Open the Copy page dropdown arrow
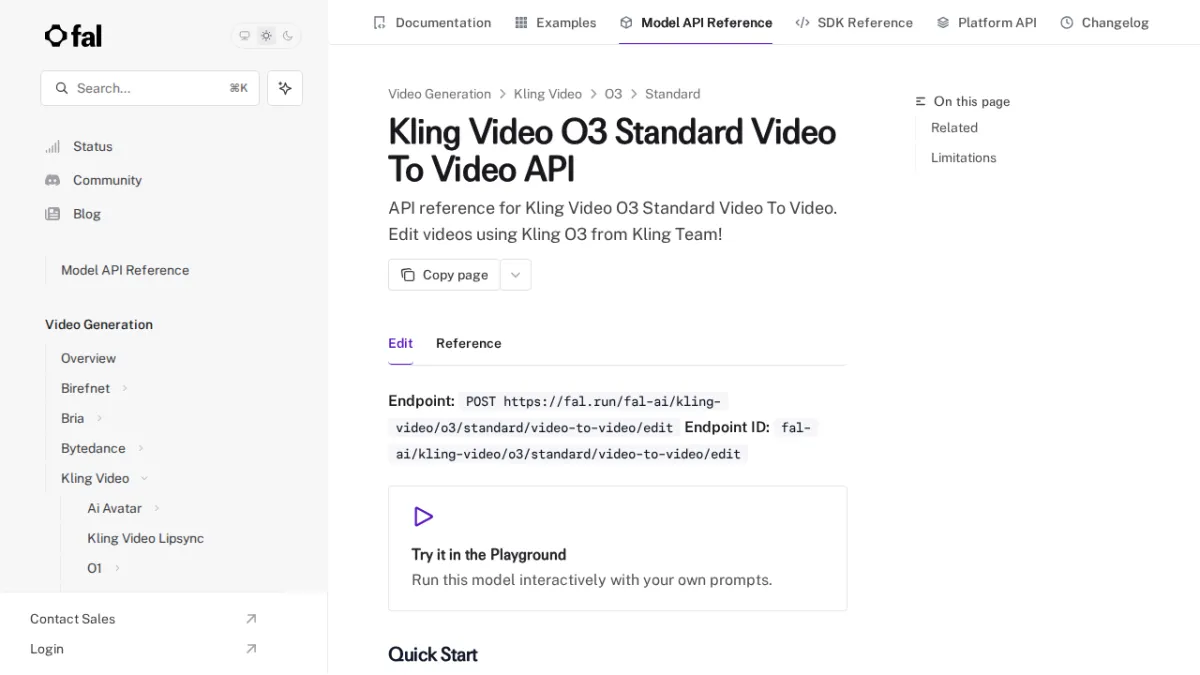This screenshot has height=675, width=1200. [516, 275]
